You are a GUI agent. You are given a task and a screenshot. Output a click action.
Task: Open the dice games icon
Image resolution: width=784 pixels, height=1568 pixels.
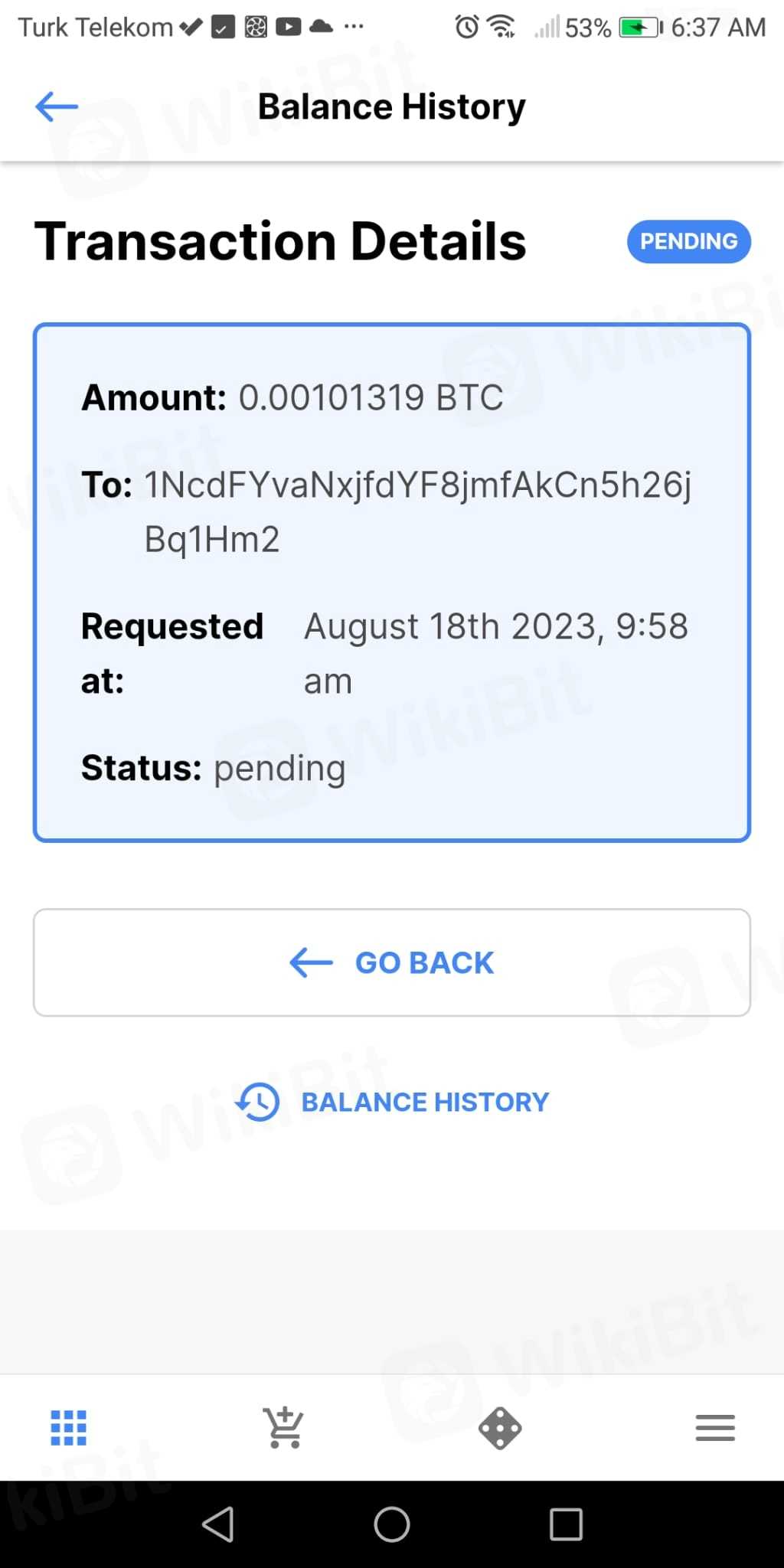(x=500, y=1428)
